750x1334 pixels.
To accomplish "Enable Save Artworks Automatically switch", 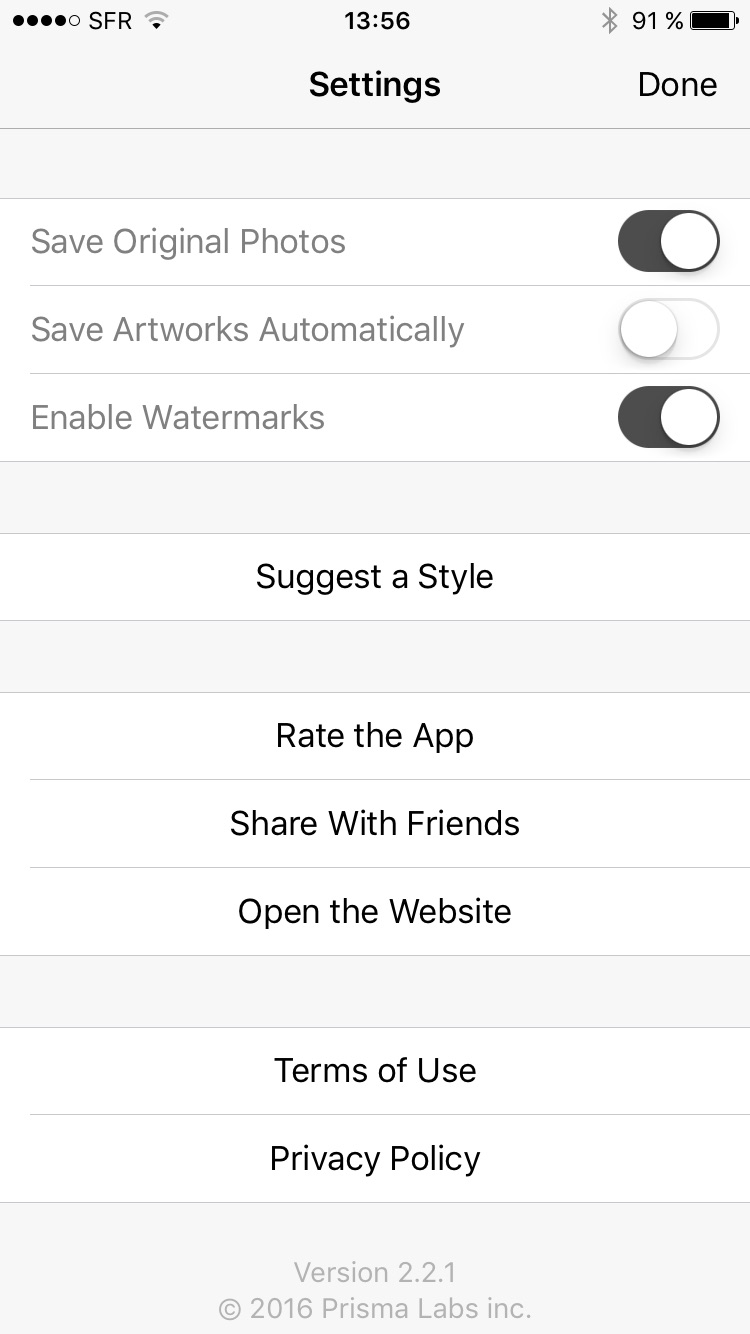I will pyautogui.click(x=668, y=329).
